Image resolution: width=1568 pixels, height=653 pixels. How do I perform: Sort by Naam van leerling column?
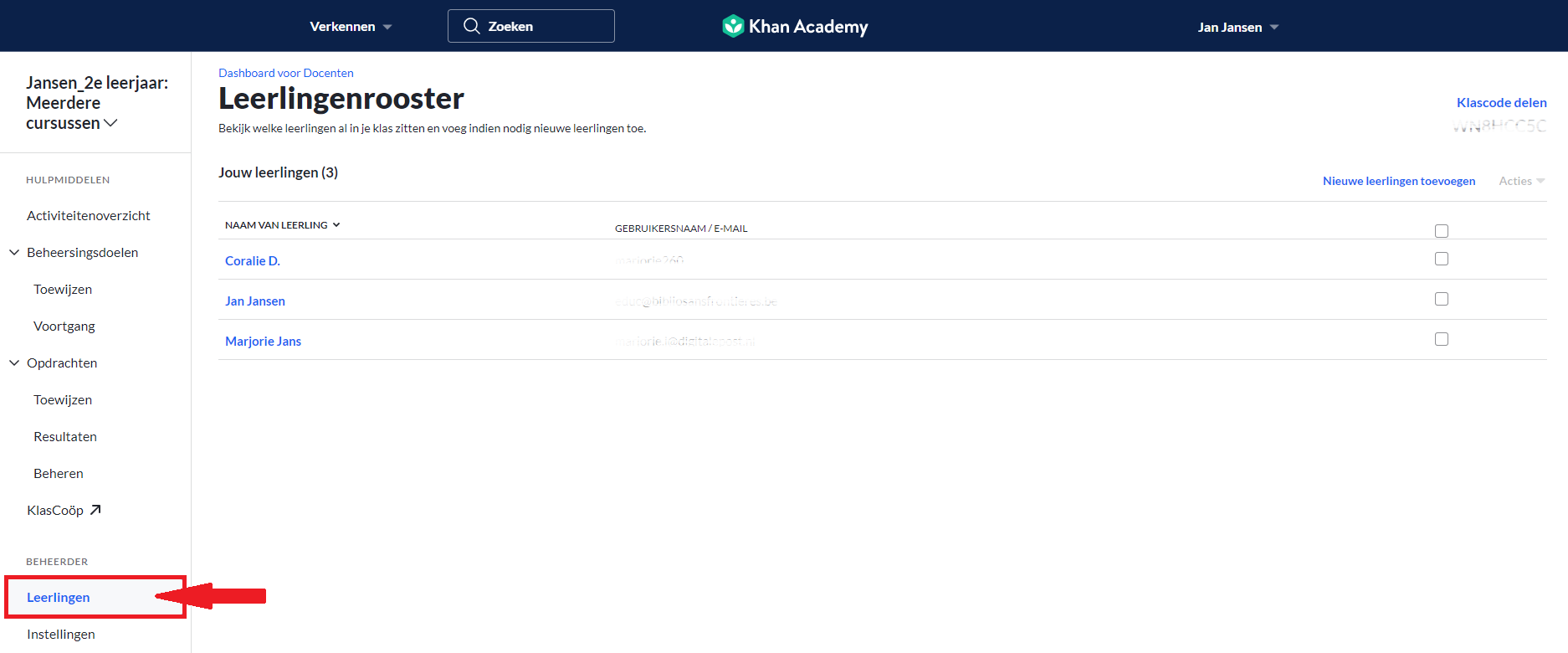(282, 225)
